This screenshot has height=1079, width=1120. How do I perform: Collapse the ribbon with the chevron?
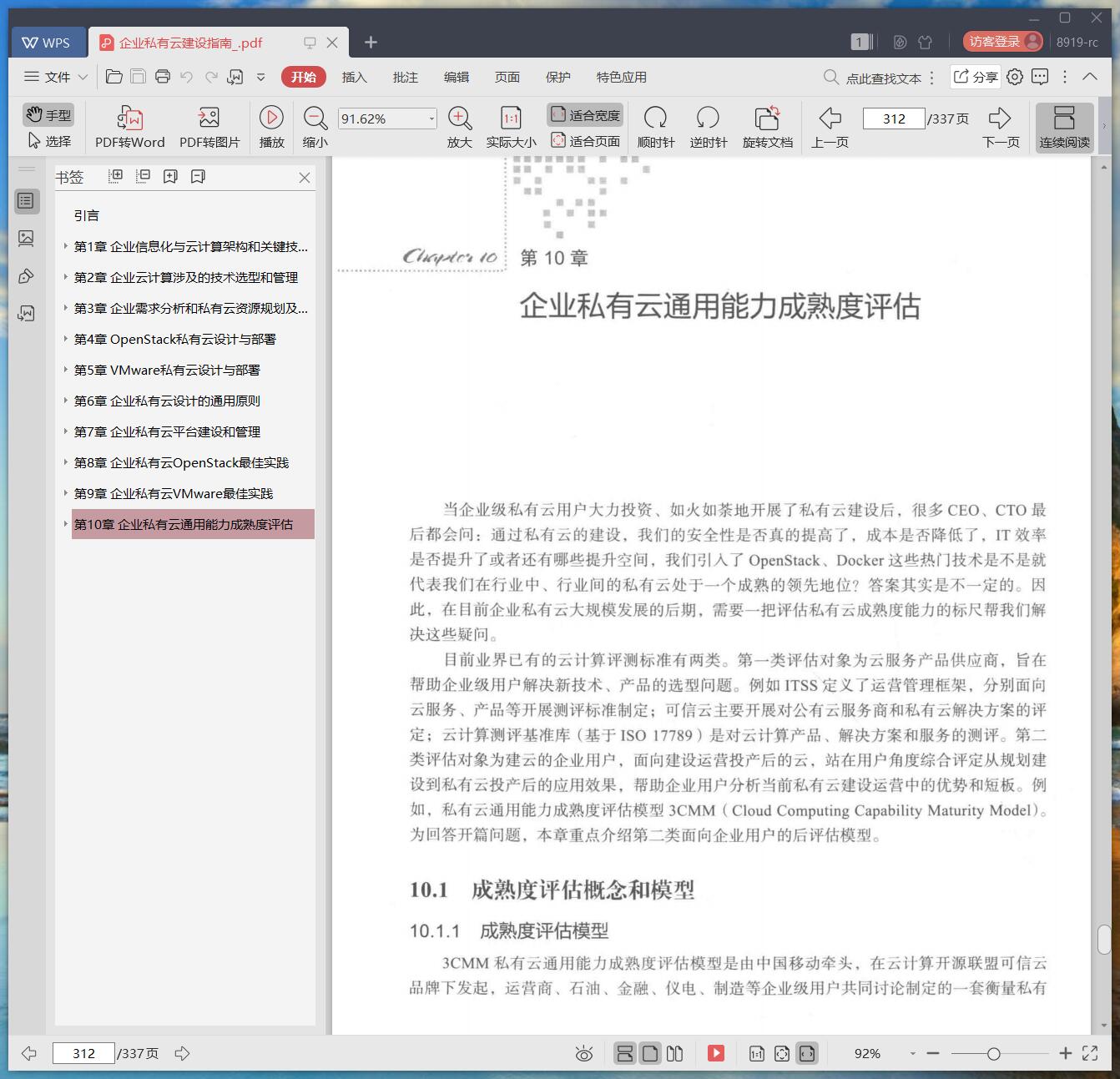pos(1090,77)
